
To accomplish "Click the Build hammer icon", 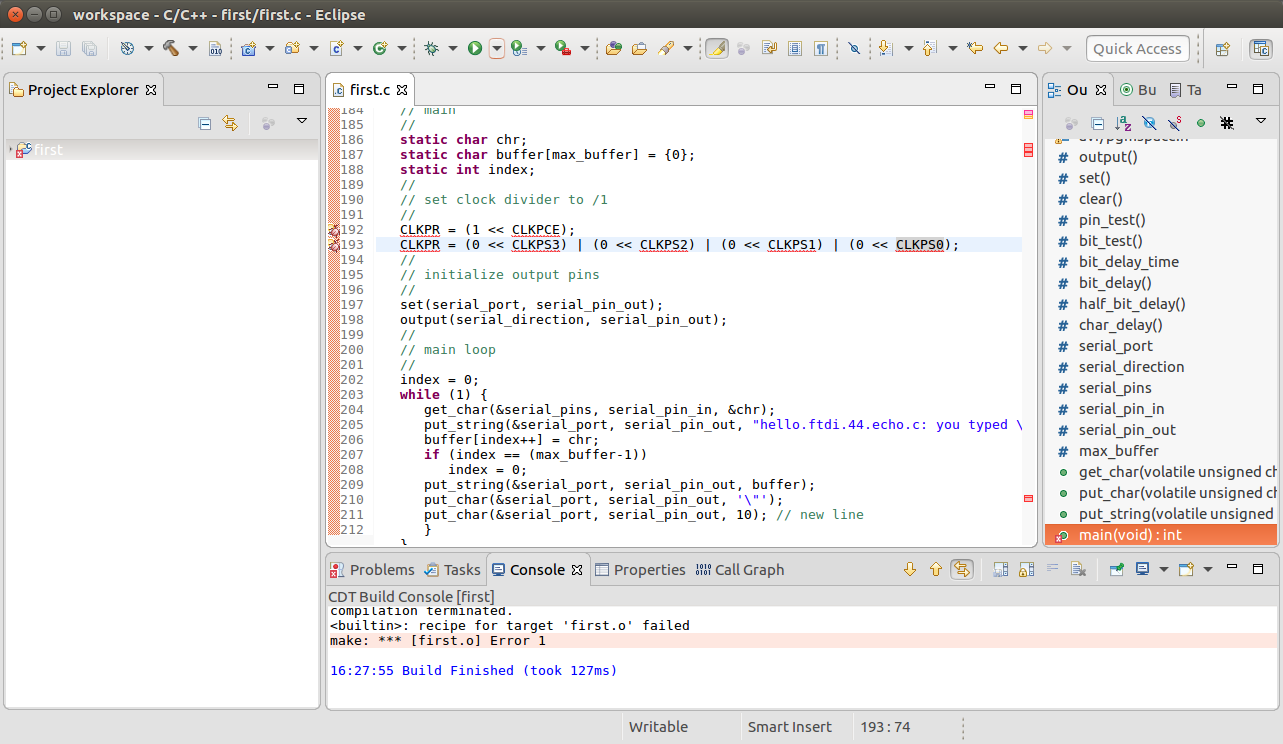I will (170, 48).
